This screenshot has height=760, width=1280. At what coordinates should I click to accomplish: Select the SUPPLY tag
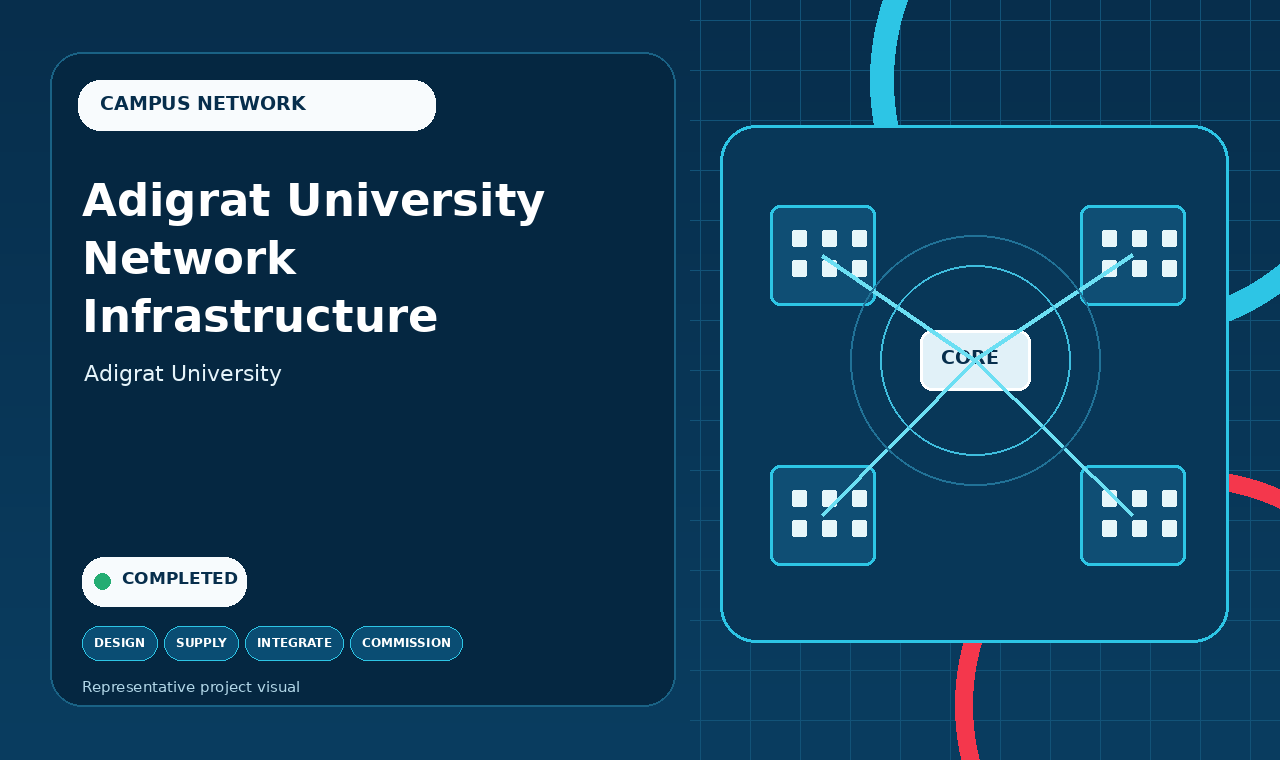[201, 643]
